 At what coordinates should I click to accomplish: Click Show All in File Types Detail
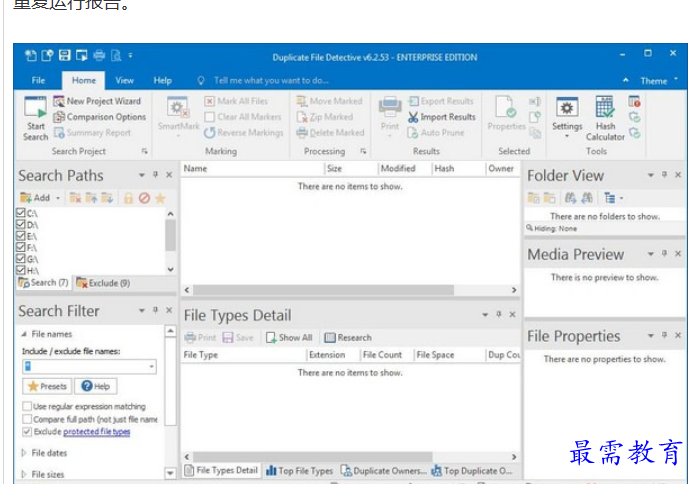pyautogui.click(x=289, y=338)
